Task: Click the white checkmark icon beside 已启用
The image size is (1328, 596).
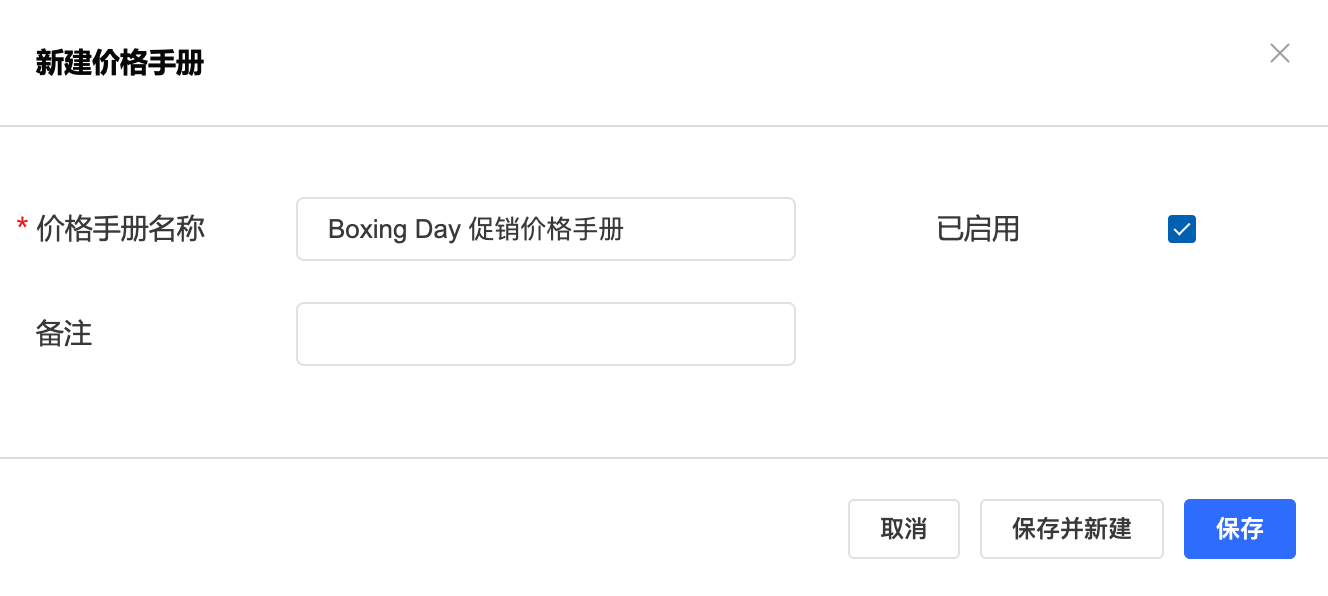Action: (1181, 230)
